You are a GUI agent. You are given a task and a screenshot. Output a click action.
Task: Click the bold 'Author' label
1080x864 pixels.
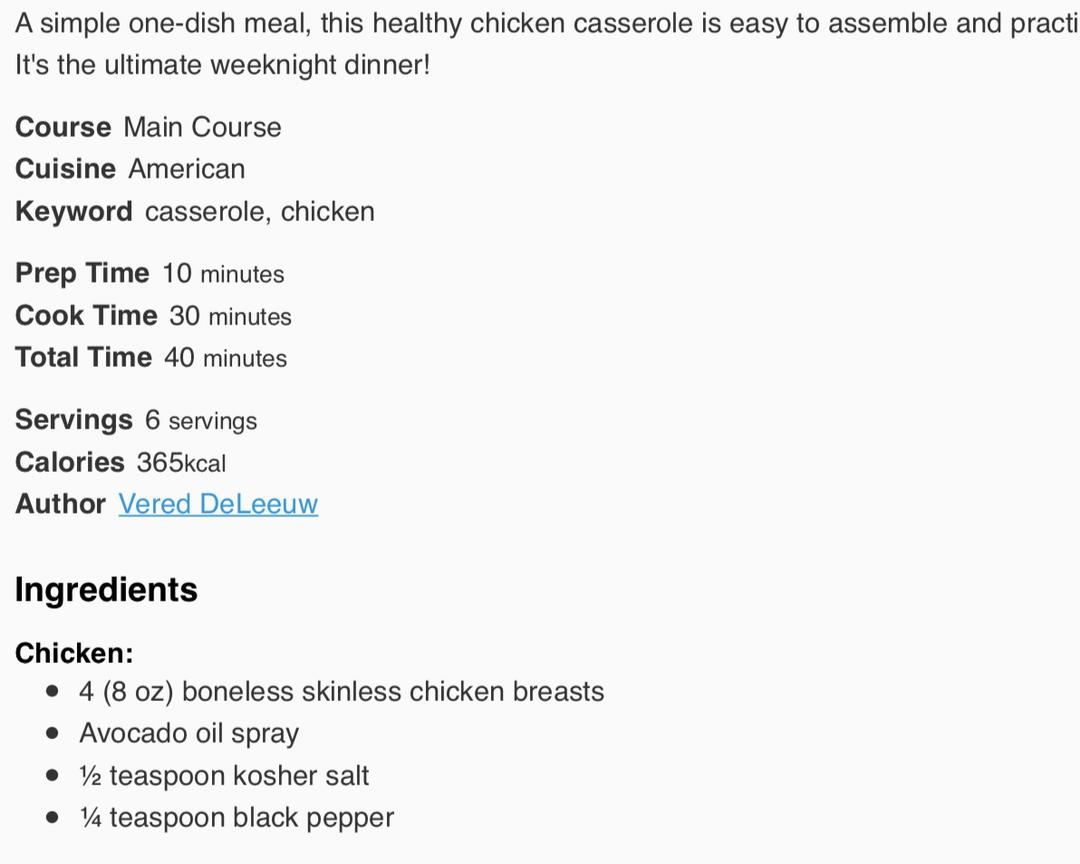tap(60, 504)
